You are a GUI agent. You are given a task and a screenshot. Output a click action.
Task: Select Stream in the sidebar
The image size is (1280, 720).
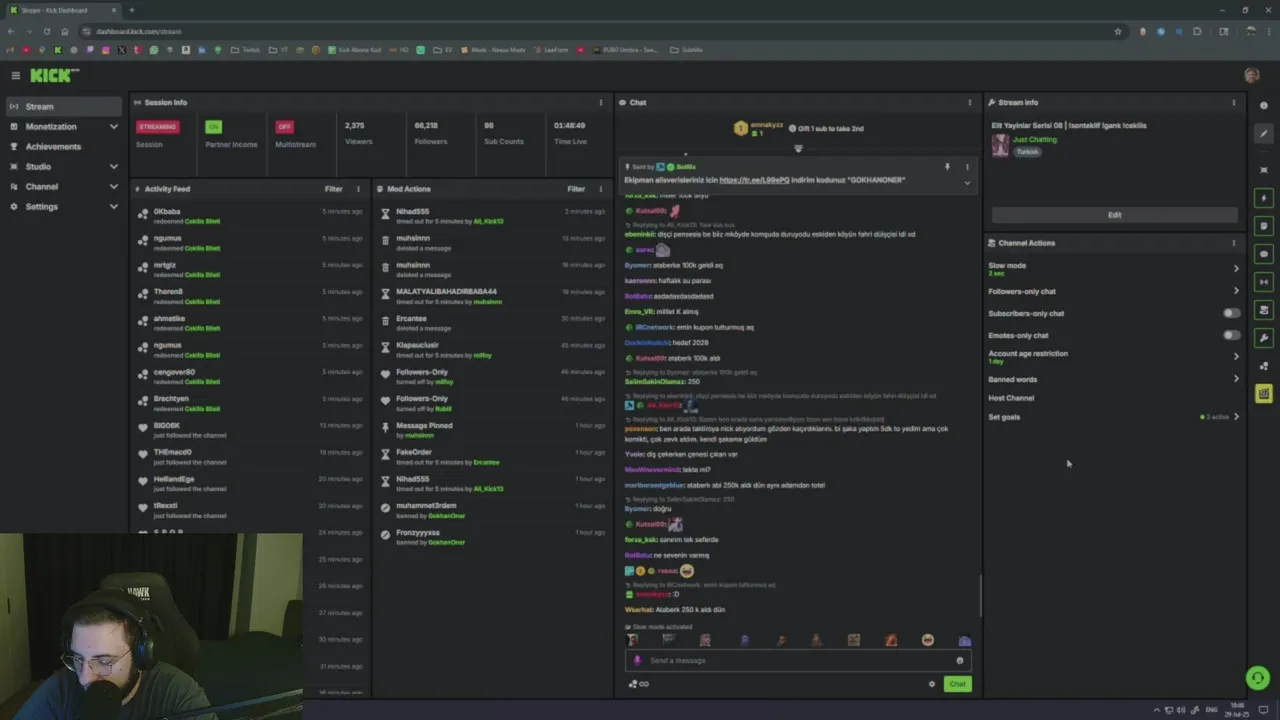(x=63, y=106)
